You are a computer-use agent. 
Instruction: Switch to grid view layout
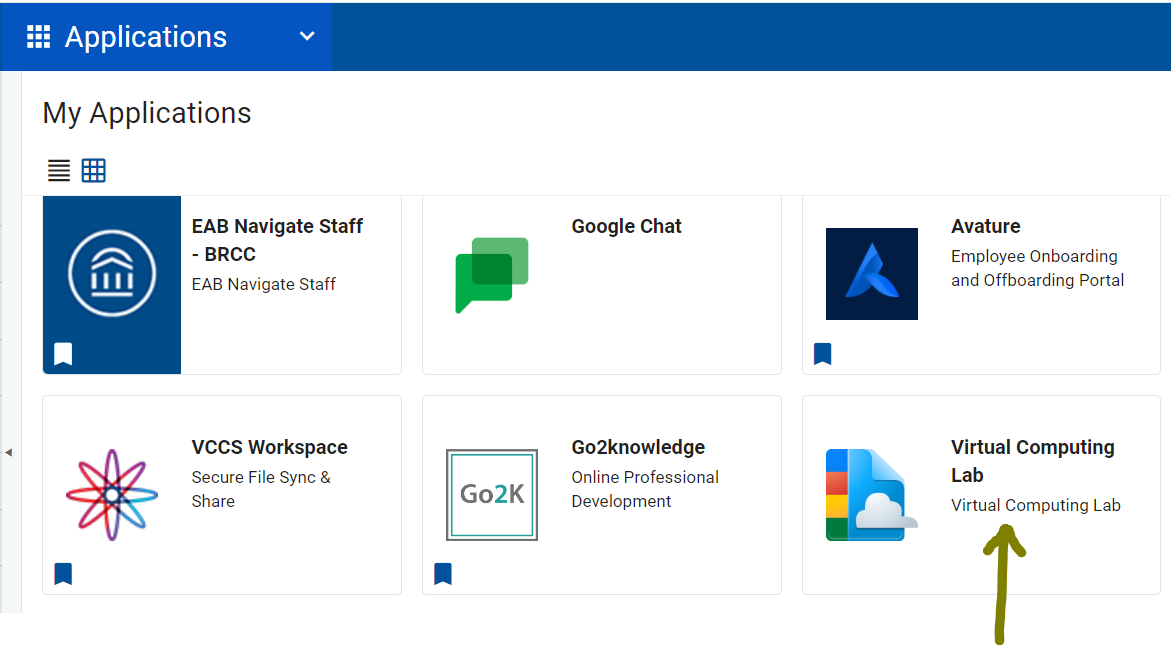click(x=93, y=170)
